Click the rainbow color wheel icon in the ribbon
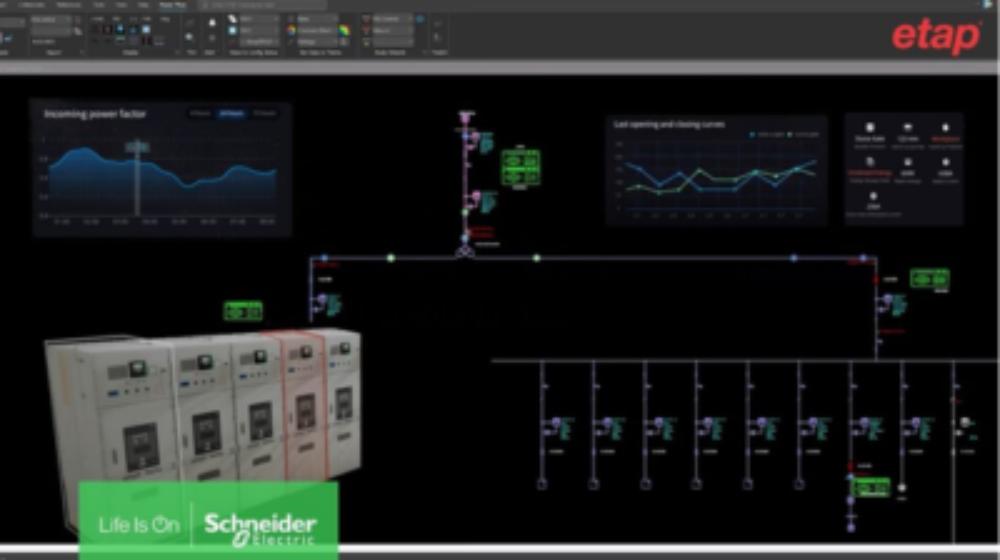 pos(344,30)
